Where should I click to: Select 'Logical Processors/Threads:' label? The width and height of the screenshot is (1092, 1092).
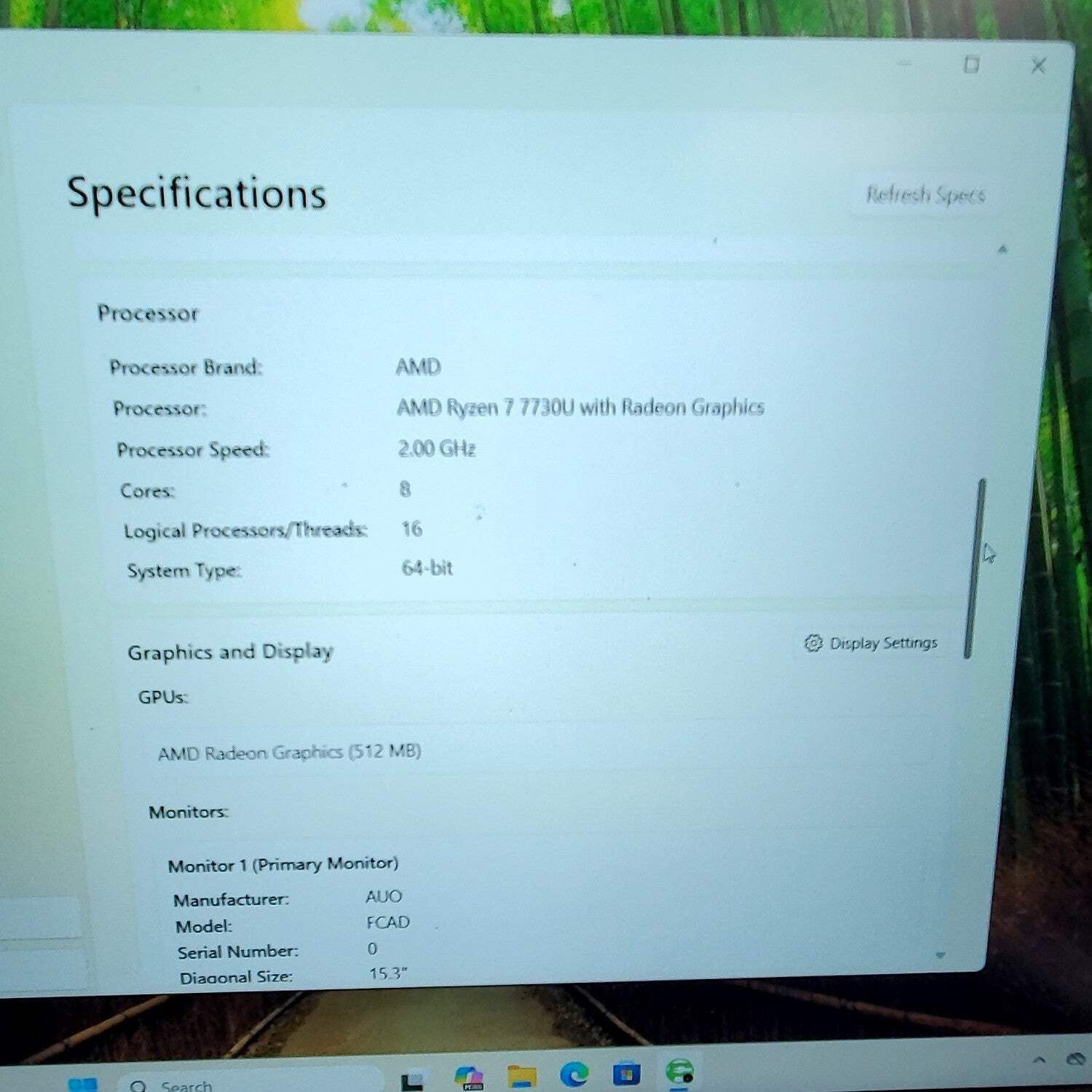(x=245, y=530)
